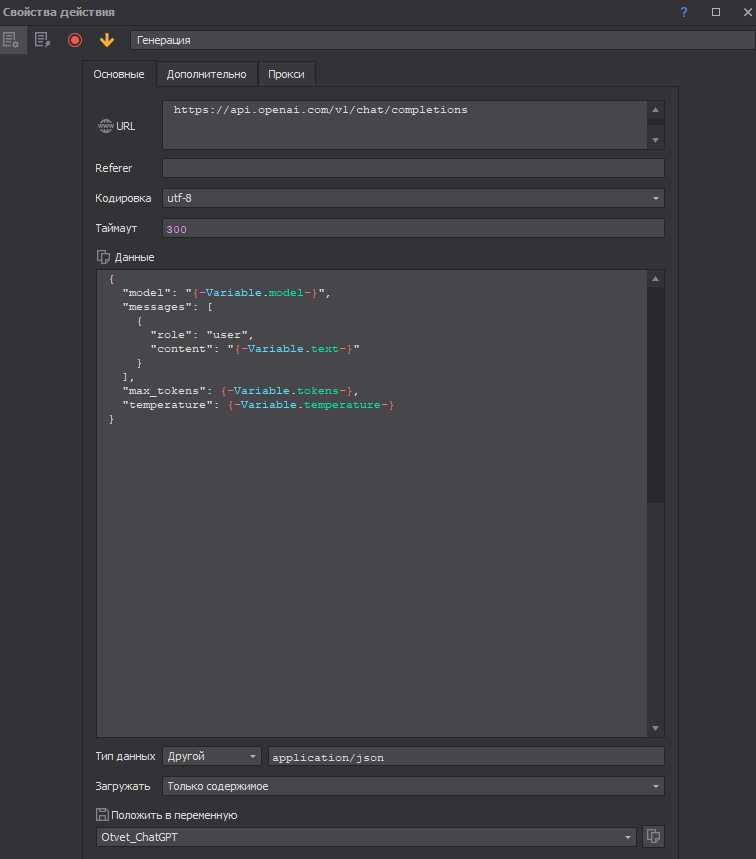Select the Основные tab

(119, 74)
